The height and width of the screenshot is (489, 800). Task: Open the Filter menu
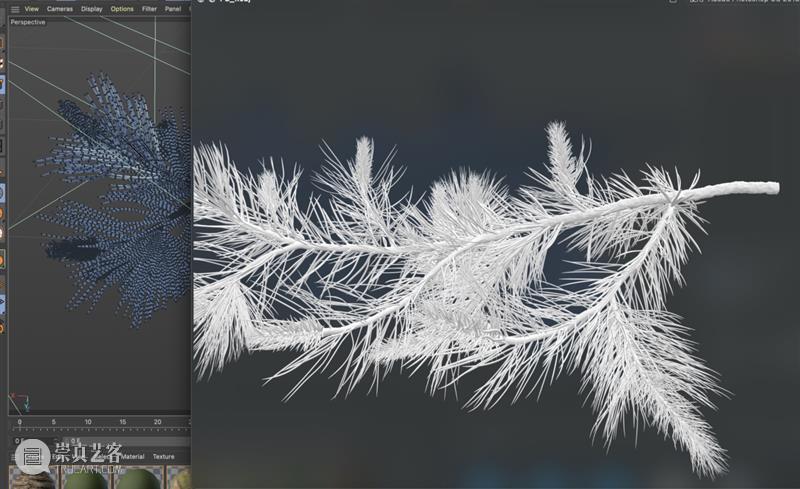pyautogui.click(x=149, y=9)
